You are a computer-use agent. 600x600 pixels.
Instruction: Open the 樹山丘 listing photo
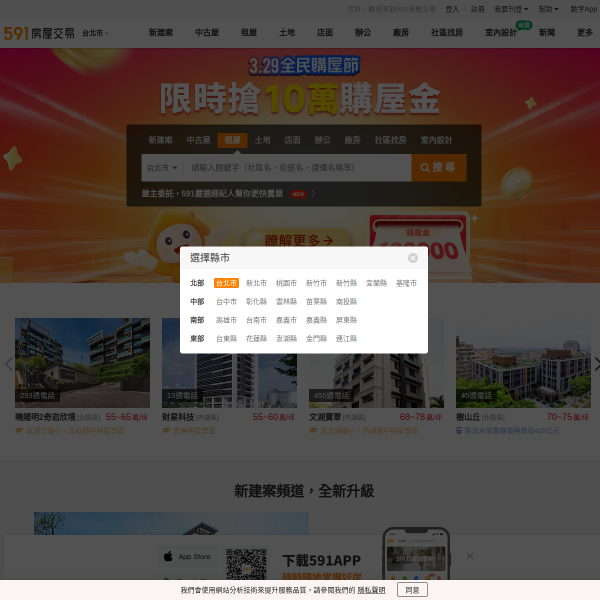pos(523,363)
